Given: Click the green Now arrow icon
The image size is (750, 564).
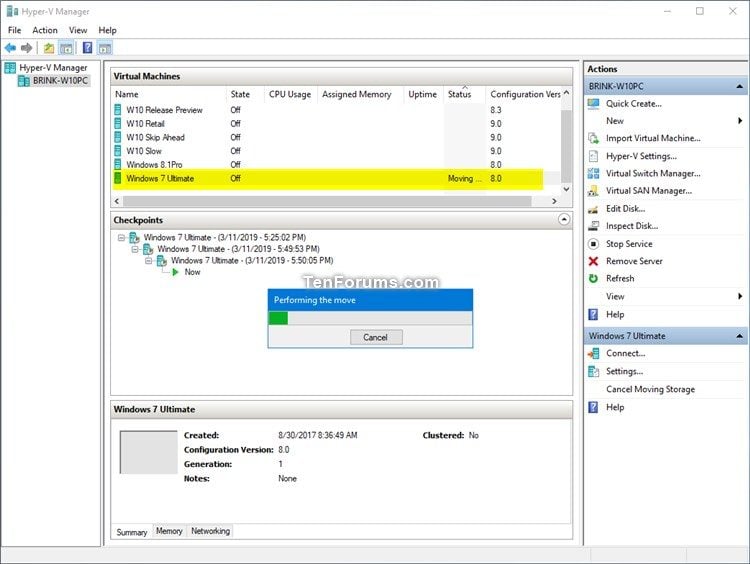Looking at the screenshot, I should [x=175, y=272].
